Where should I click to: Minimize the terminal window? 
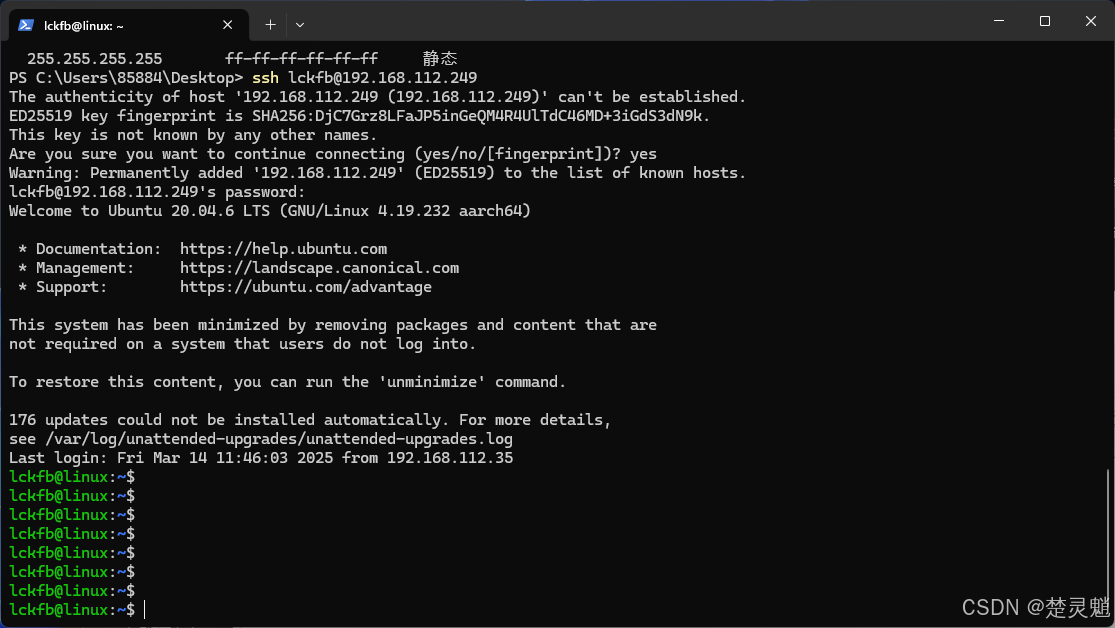pos(999,21)
